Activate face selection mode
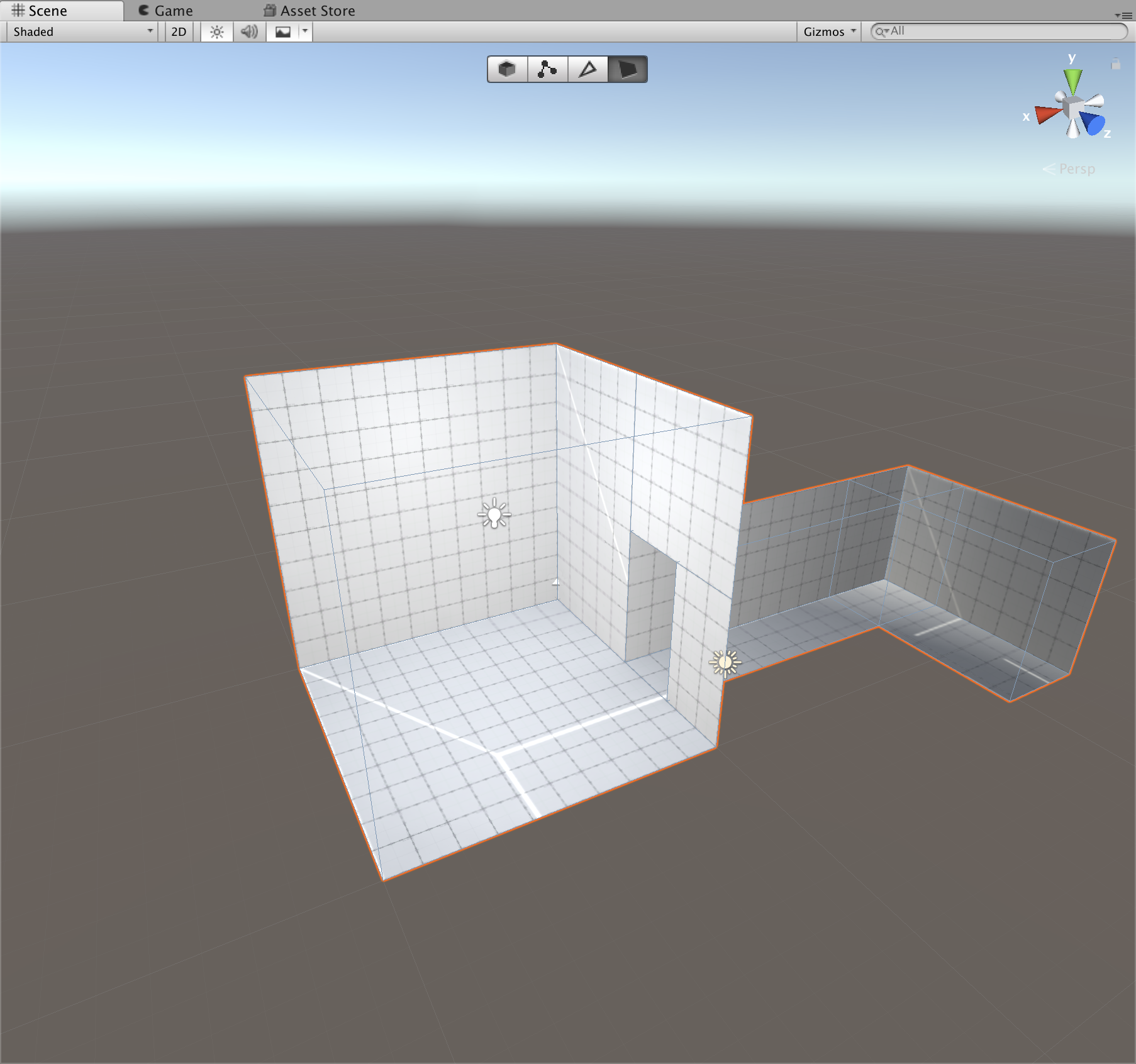The width and height of the screenshot is (1136, 1064). (627, 69)
